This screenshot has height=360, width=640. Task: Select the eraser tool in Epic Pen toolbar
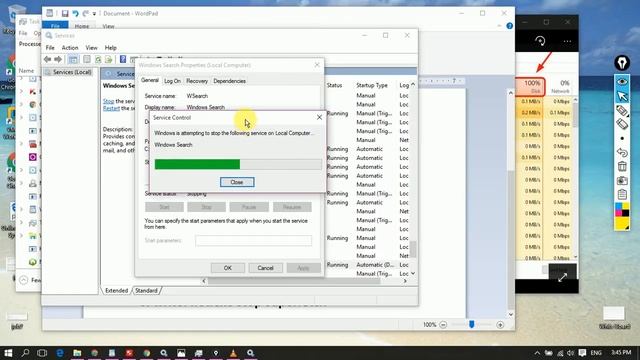click(x=622, y=124)
